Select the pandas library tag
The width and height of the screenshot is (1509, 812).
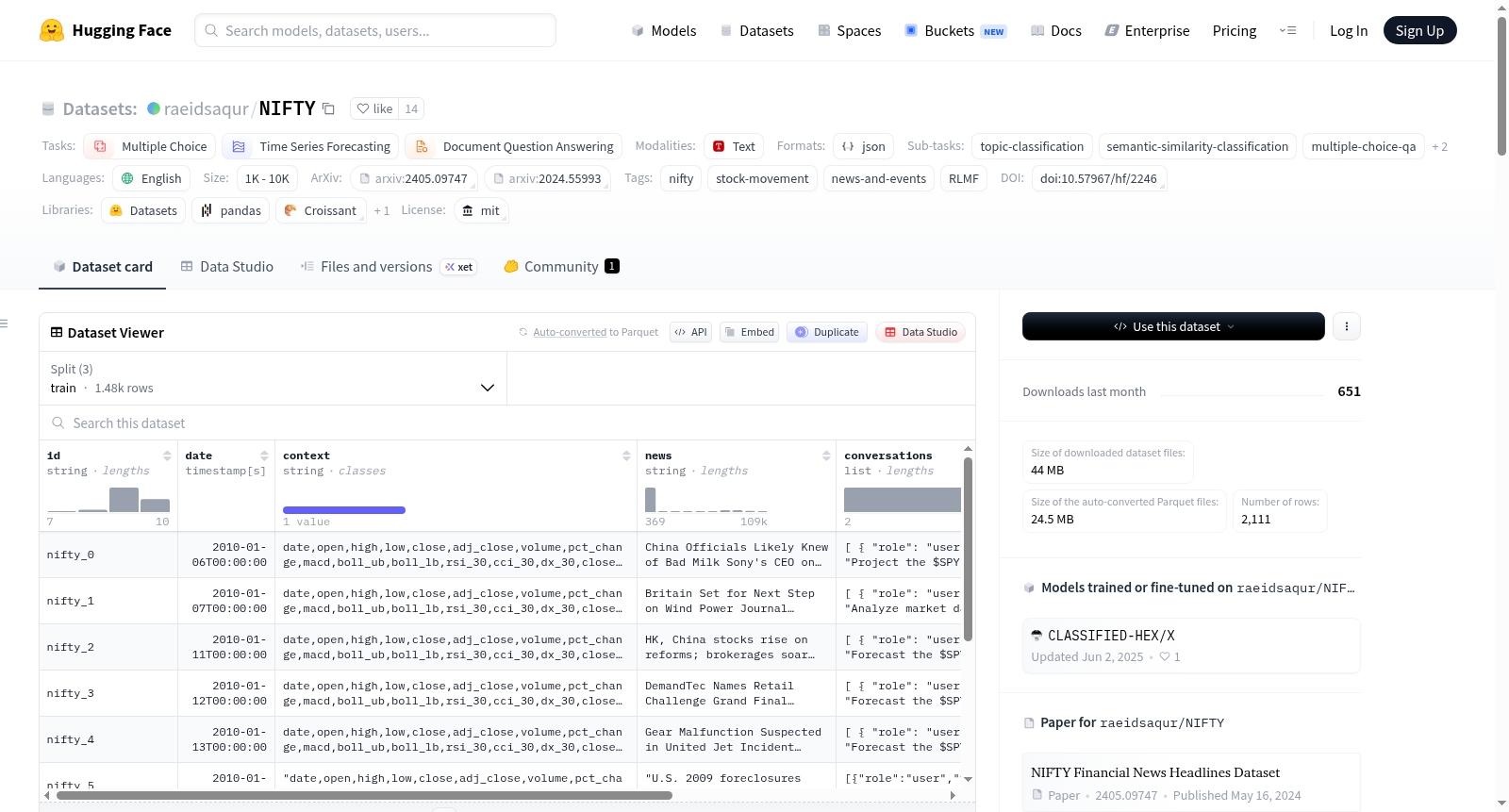pos(231,210)
